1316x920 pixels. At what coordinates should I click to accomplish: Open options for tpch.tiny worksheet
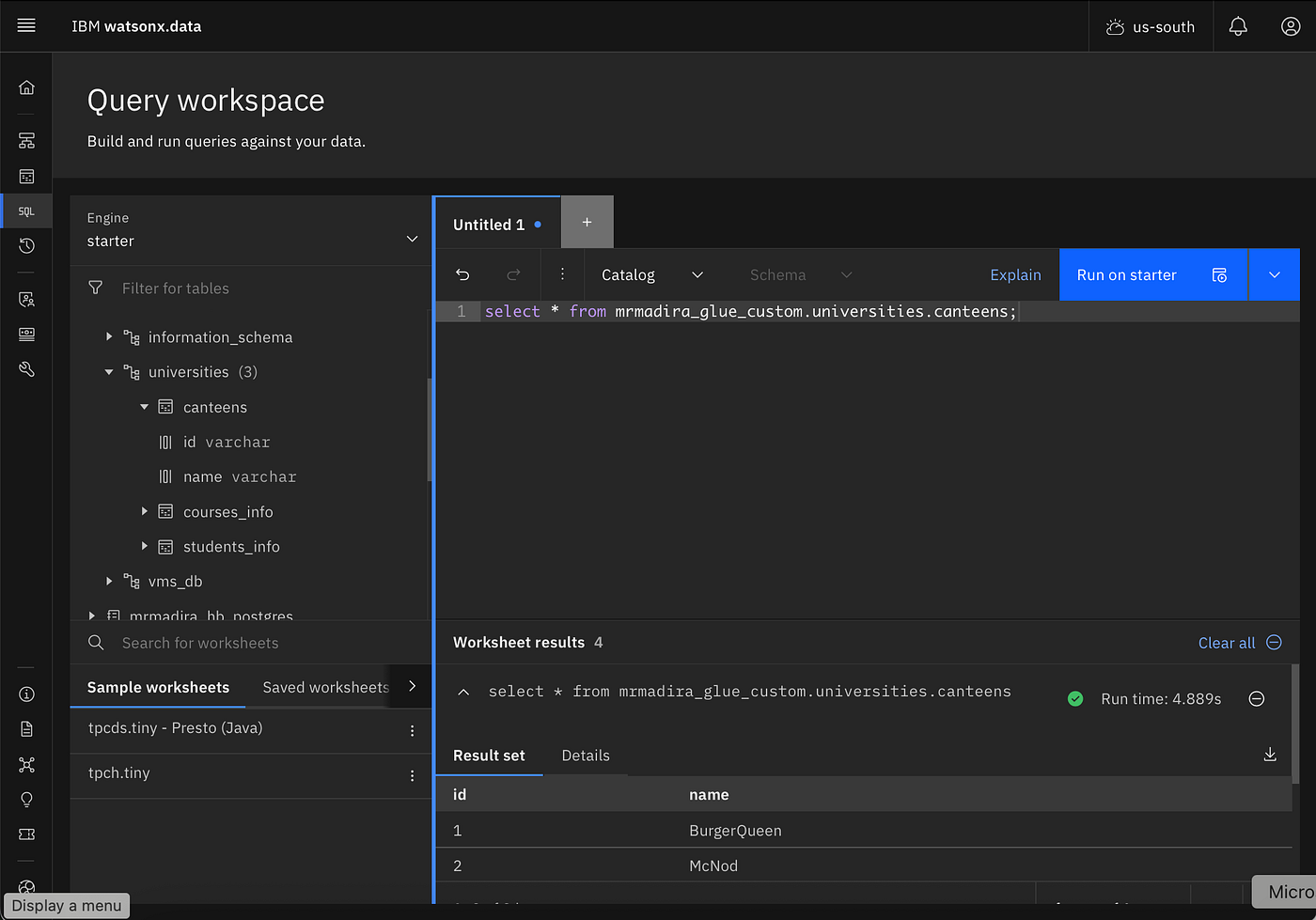pyautogui.click(x=412, y=775)
